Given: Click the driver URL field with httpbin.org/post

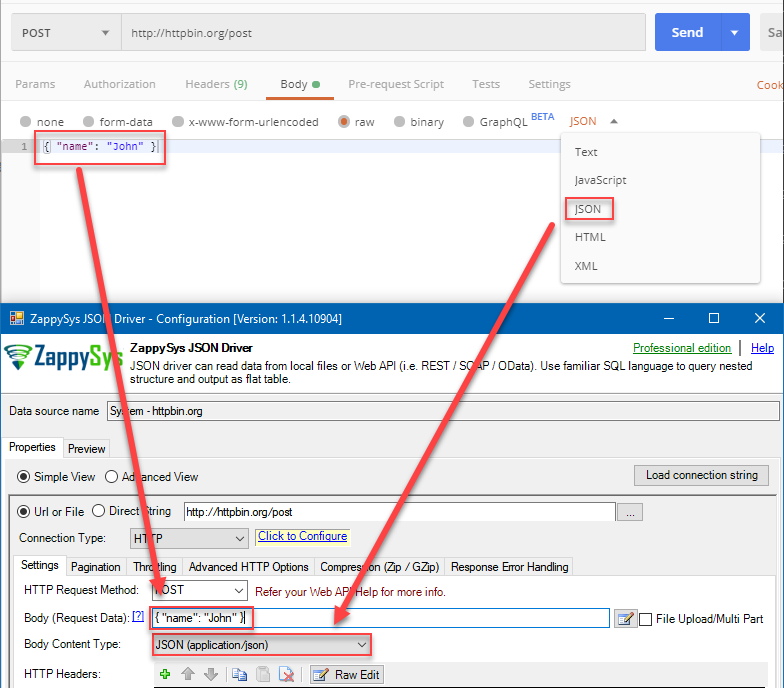Looking at the screenshot, I should coord(400,512).
